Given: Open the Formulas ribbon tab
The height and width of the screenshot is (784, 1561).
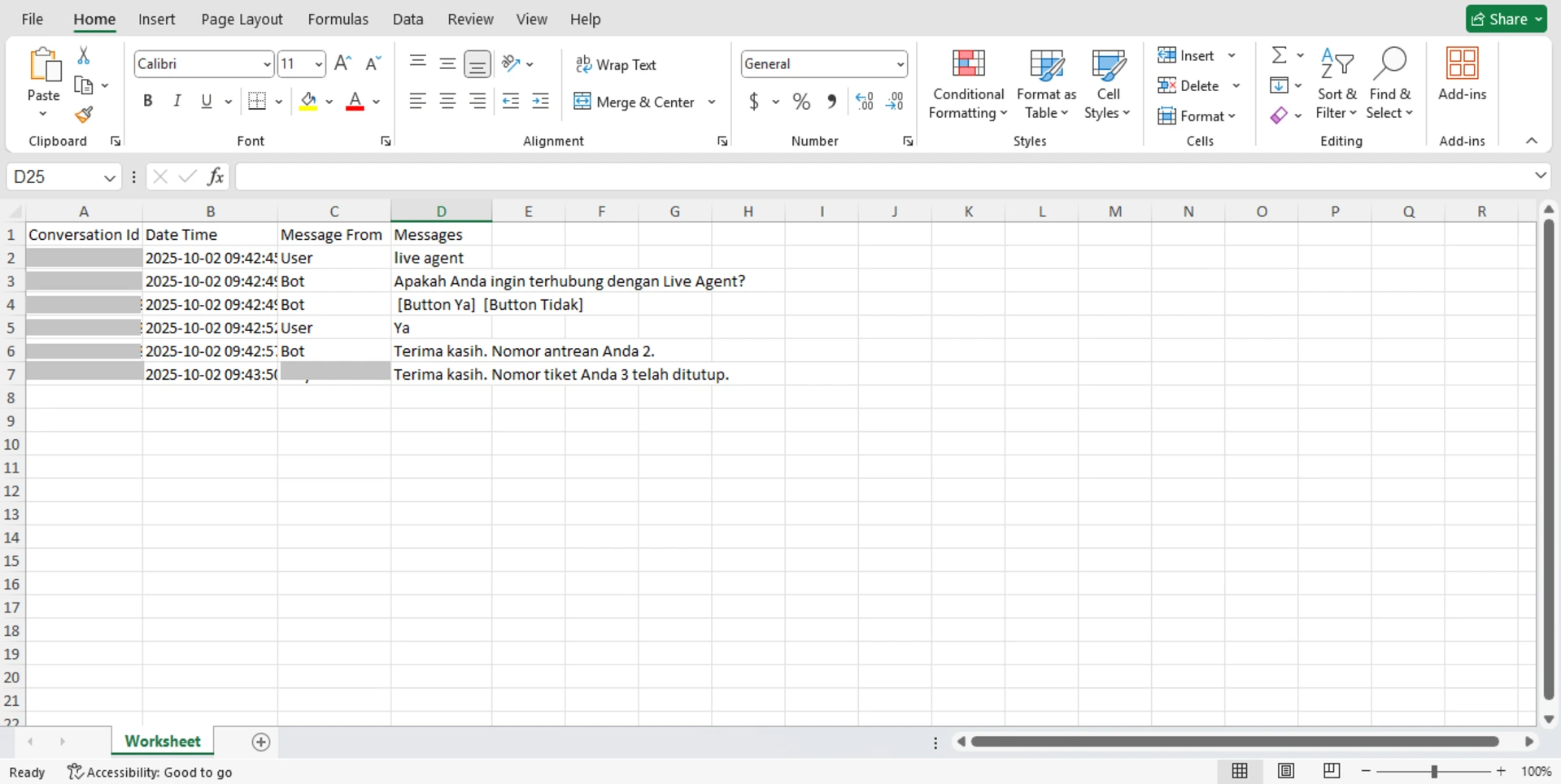Looking at the screenshot, I should coord(338,19).
